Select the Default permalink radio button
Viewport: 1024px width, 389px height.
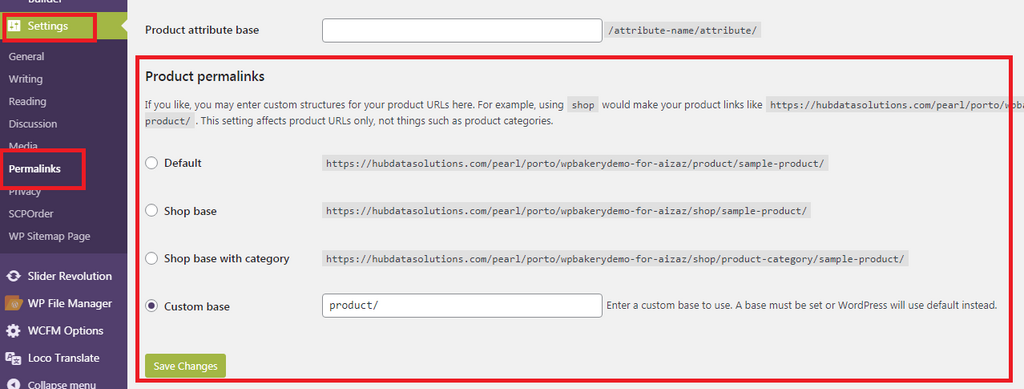coord(152,163)
